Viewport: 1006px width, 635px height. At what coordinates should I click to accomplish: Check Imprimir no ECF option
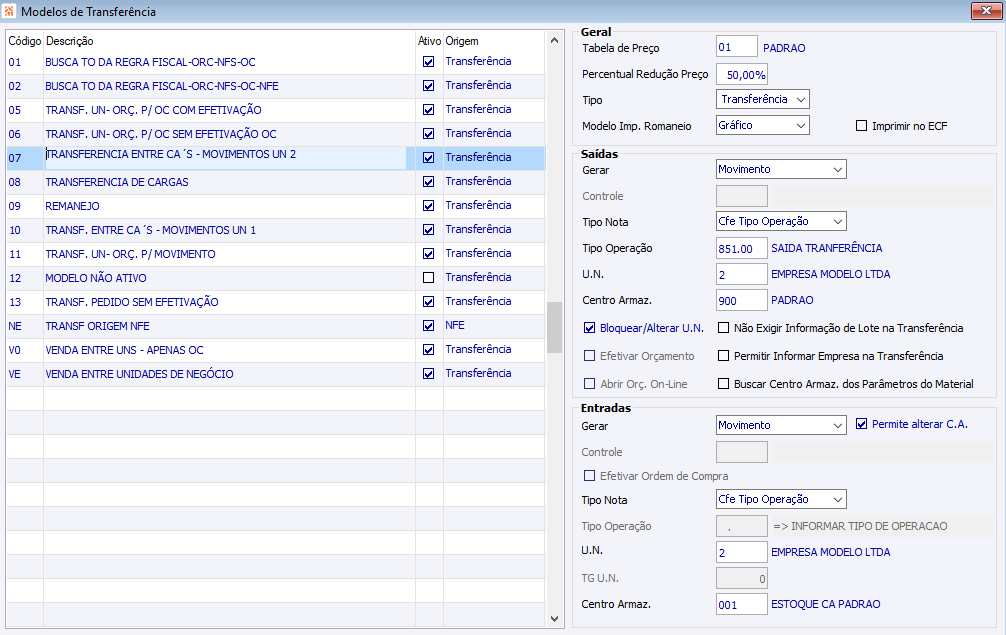(x=862, y=126)
